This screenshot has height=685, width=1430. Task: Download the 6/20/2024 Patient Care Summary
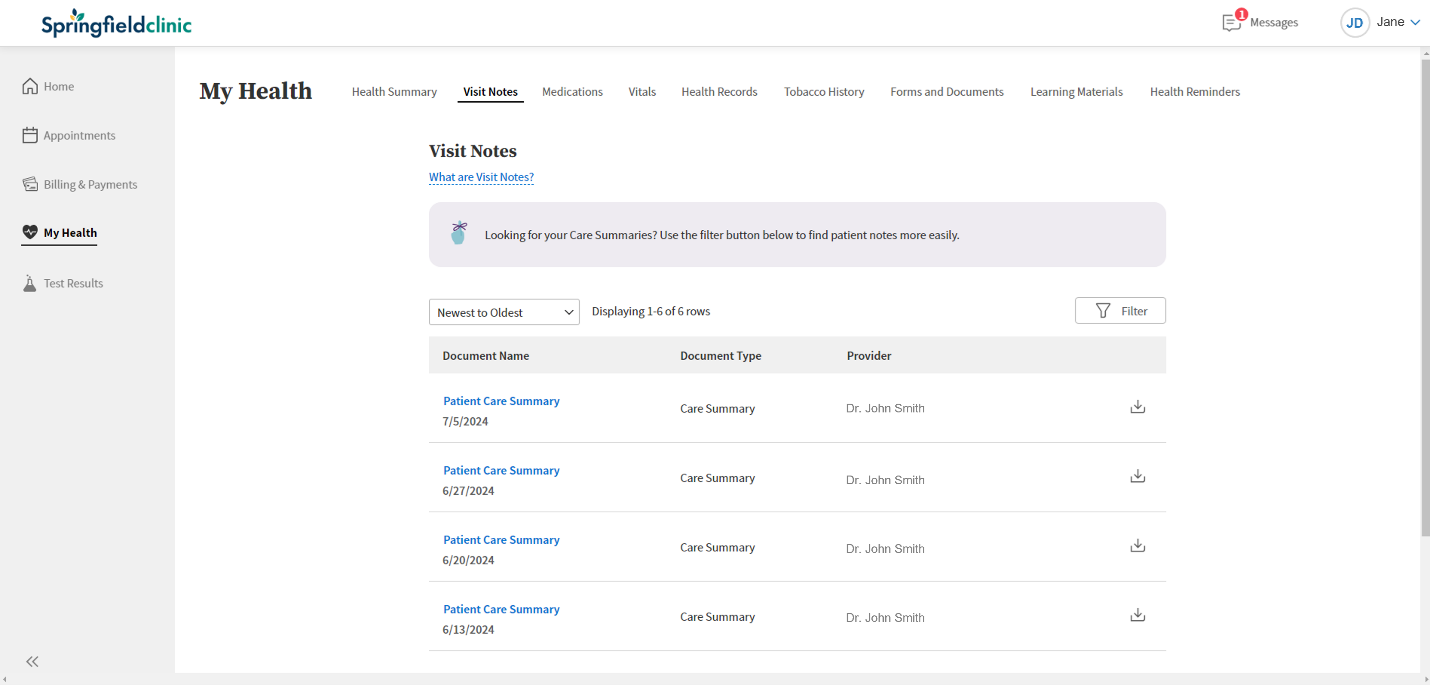1137,546
